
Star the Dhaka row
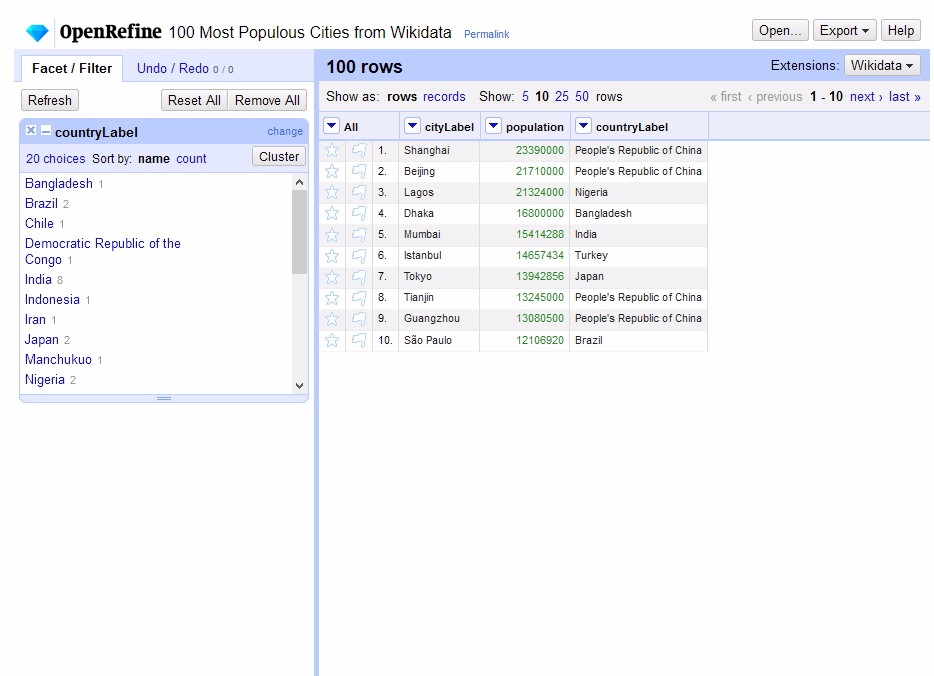pos(332,213)
